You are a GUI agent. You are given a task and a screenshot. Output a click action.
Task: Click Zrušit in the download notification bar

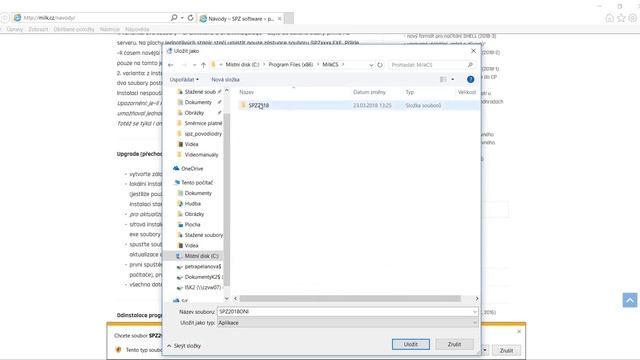[x=506, y=350]
